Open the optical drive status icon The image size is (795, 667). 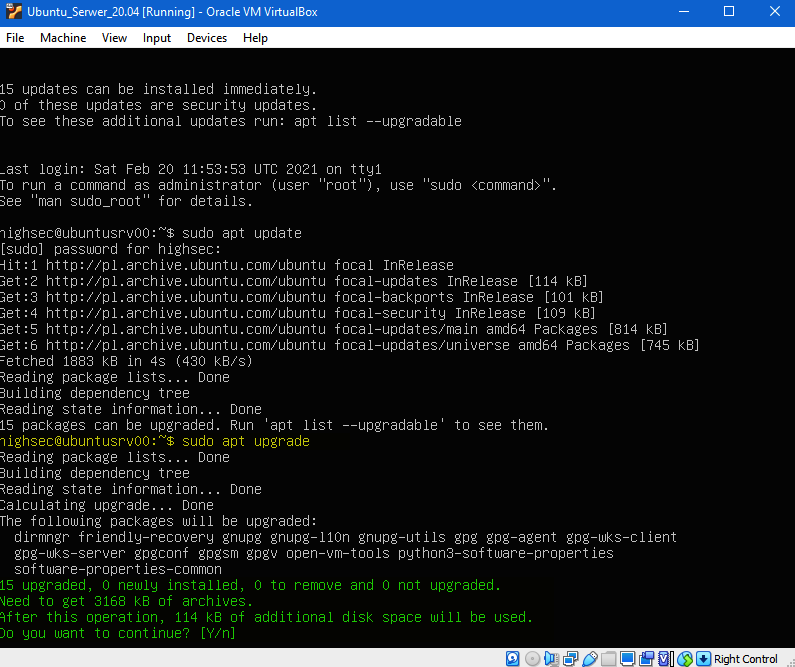pos(532,658)
